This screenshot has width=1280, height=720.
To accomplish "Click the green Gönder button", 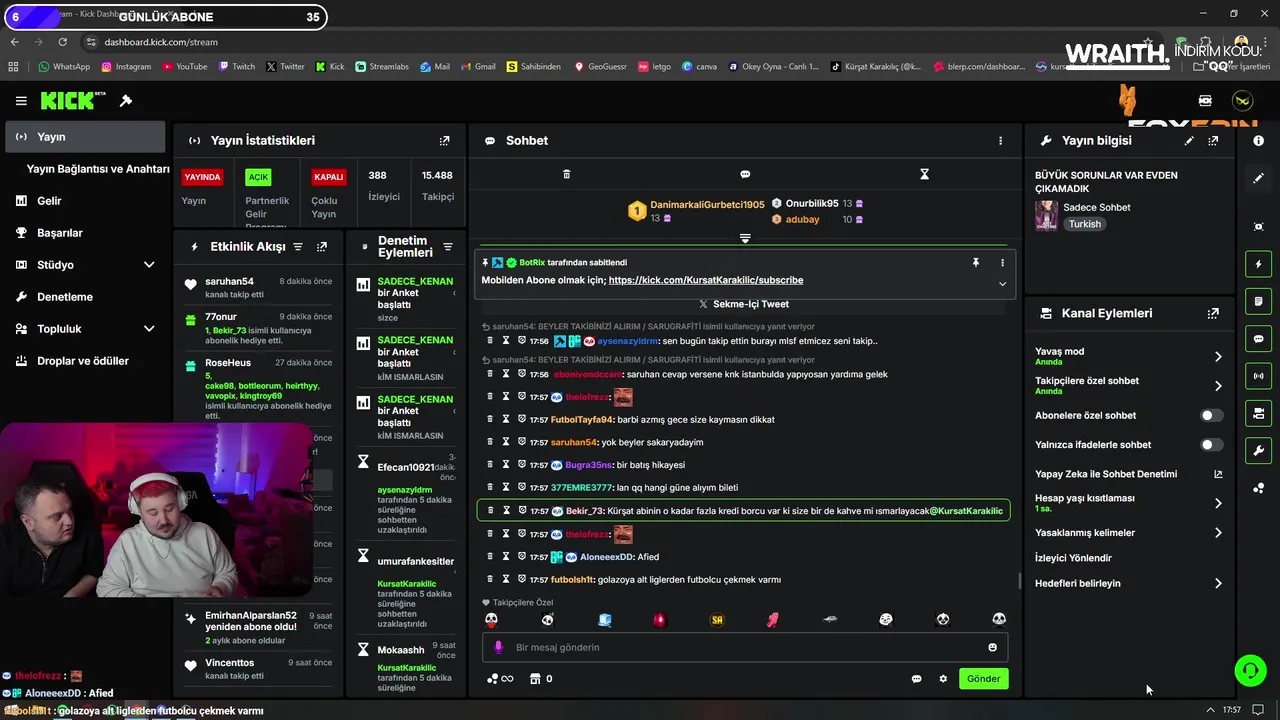I will [983, 679].
